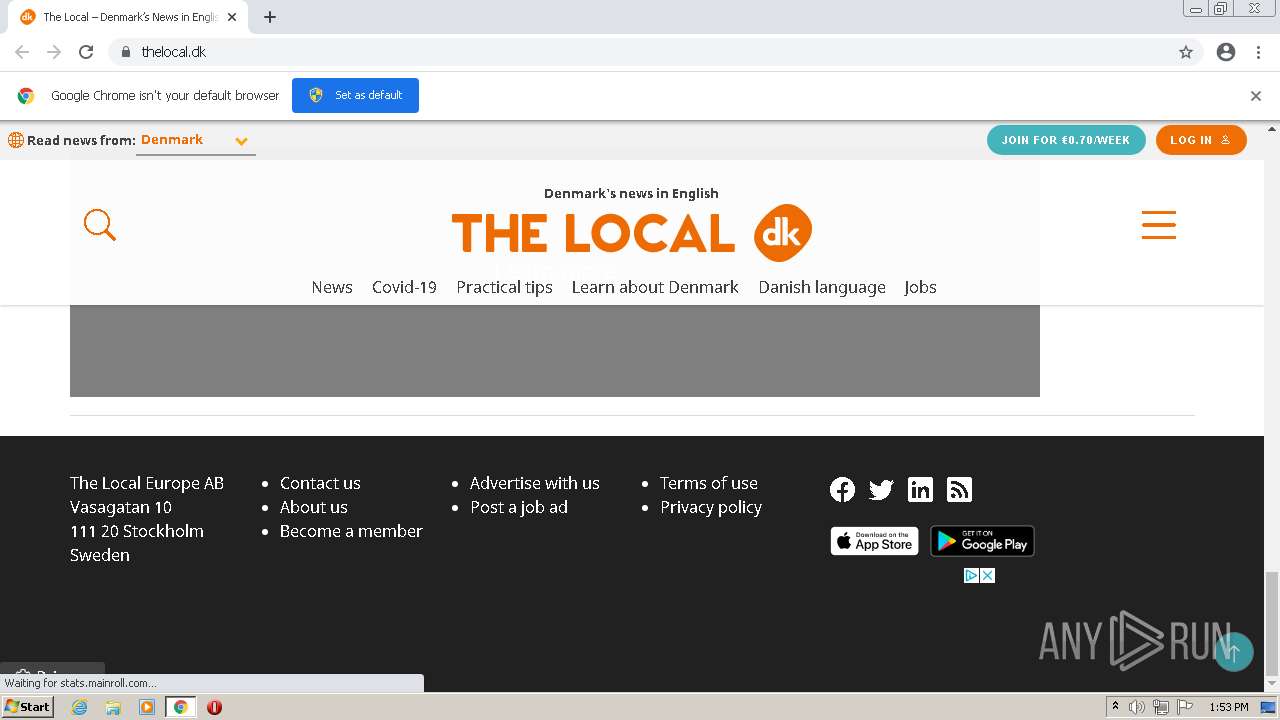Open the RSS feed icon
Image resolution: width=1280 pixels, height=720 pixels.
coord(959,489)
